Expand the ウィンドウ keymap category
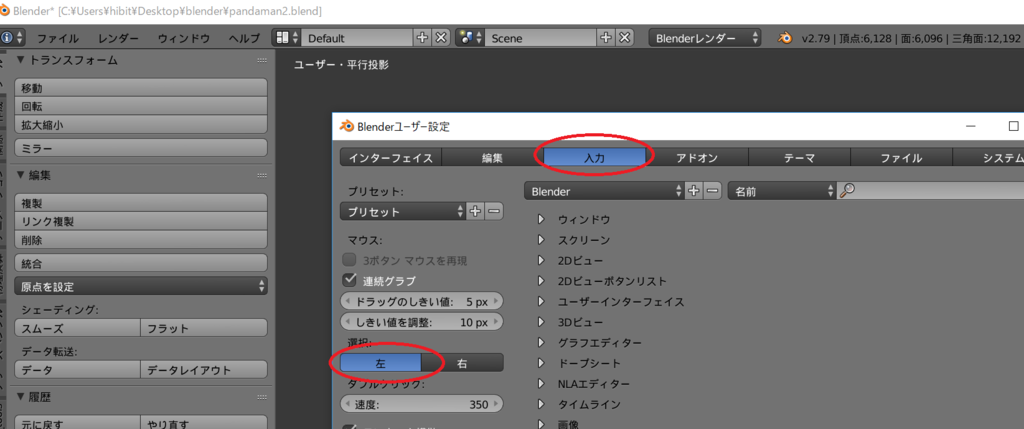Image resolution: width=1024 pixels, height=429 pixels. pos(541,219)
